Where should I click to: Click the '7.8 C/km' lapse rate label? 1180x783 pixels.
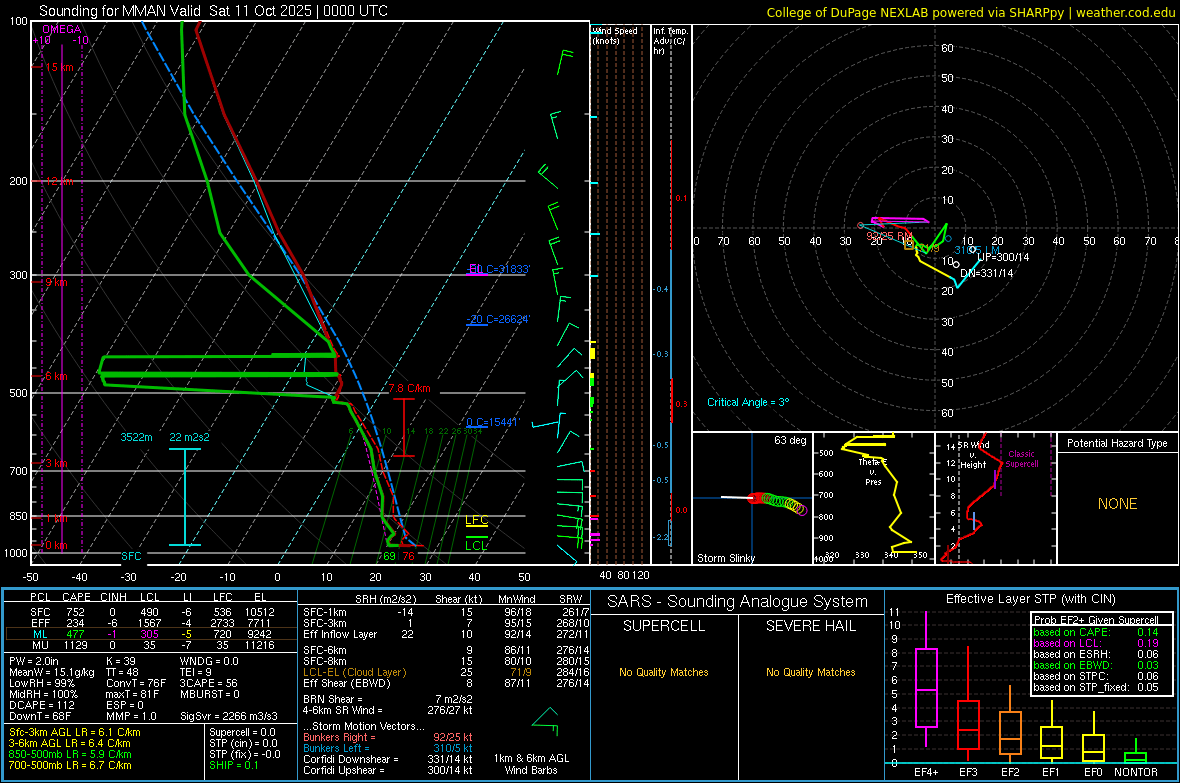(x=409, y=388)
